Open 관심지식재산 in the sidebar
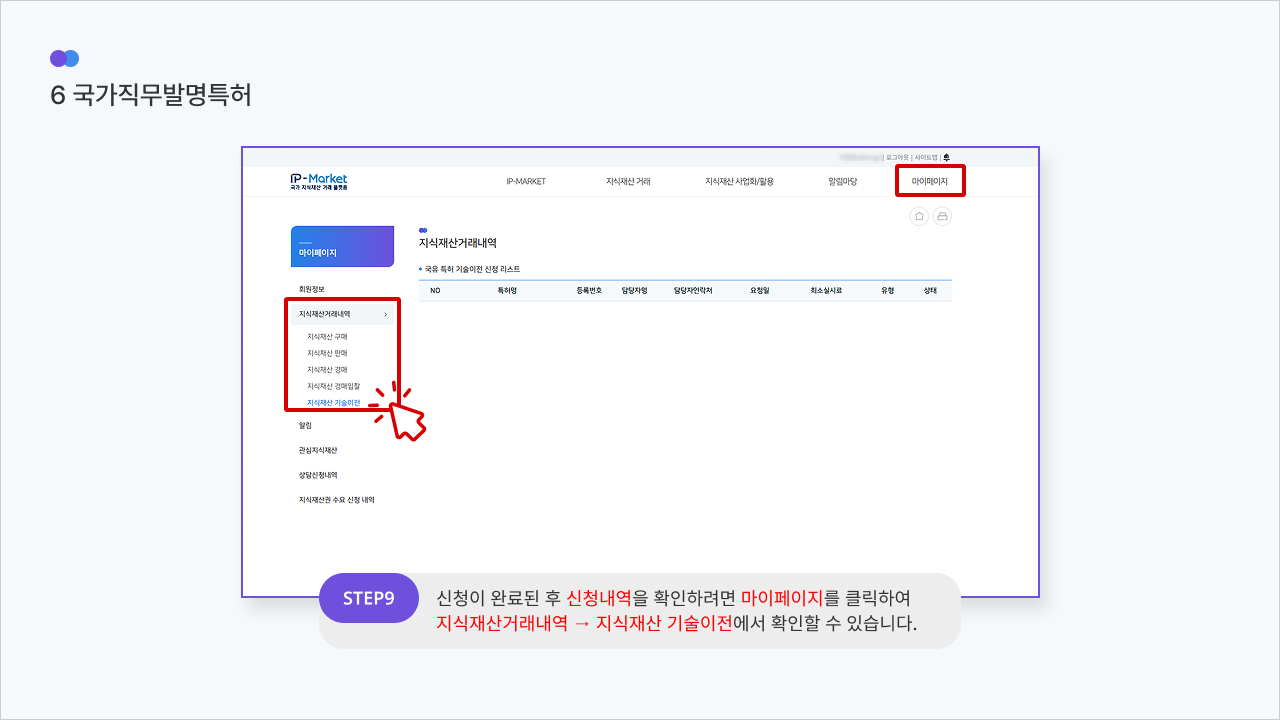The width and height of the screenshot is (1280, 720). [318, 450]
